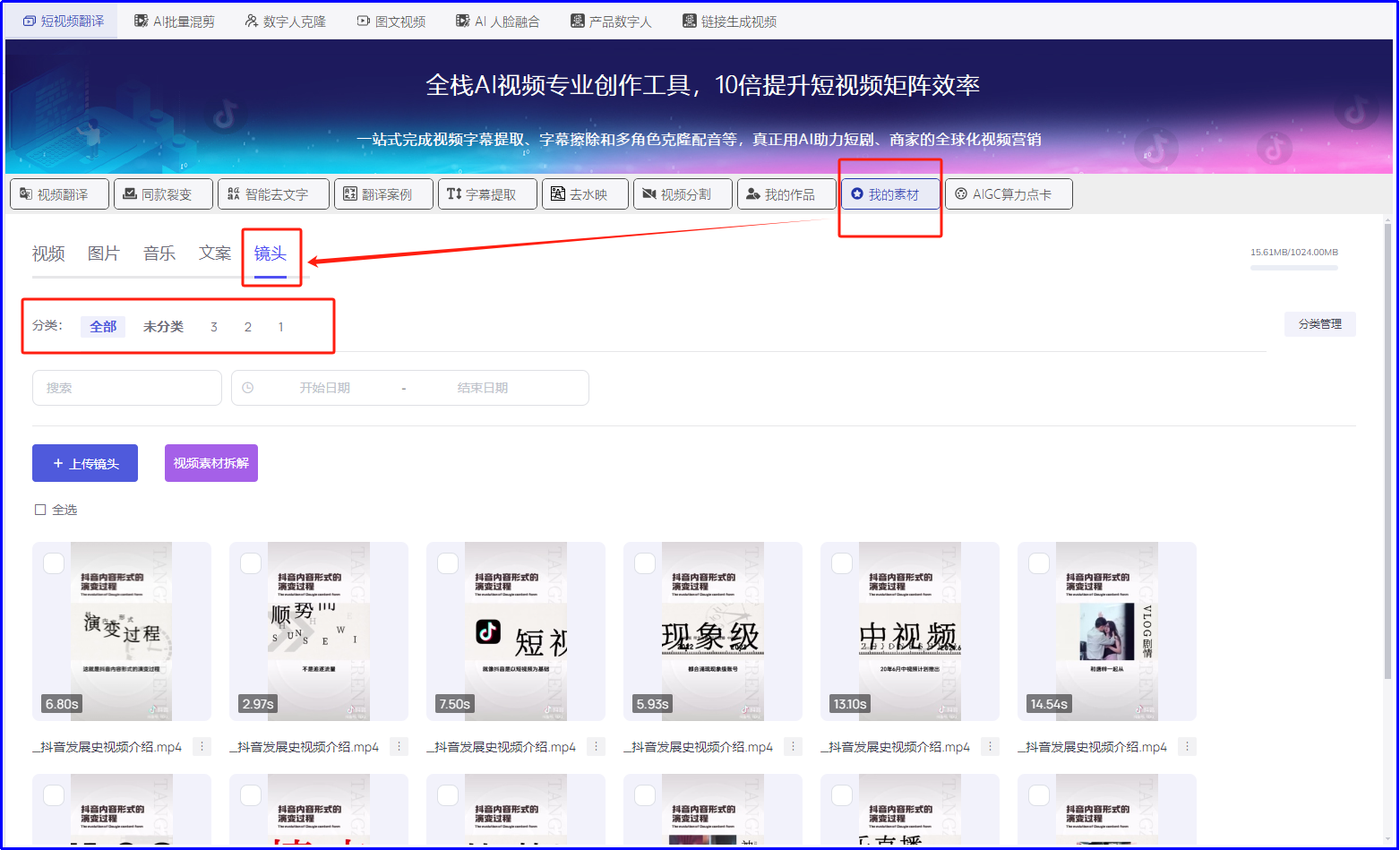Open the 字幕提取 tool
Screen dimensions: 1400x850
coord(487,193)
